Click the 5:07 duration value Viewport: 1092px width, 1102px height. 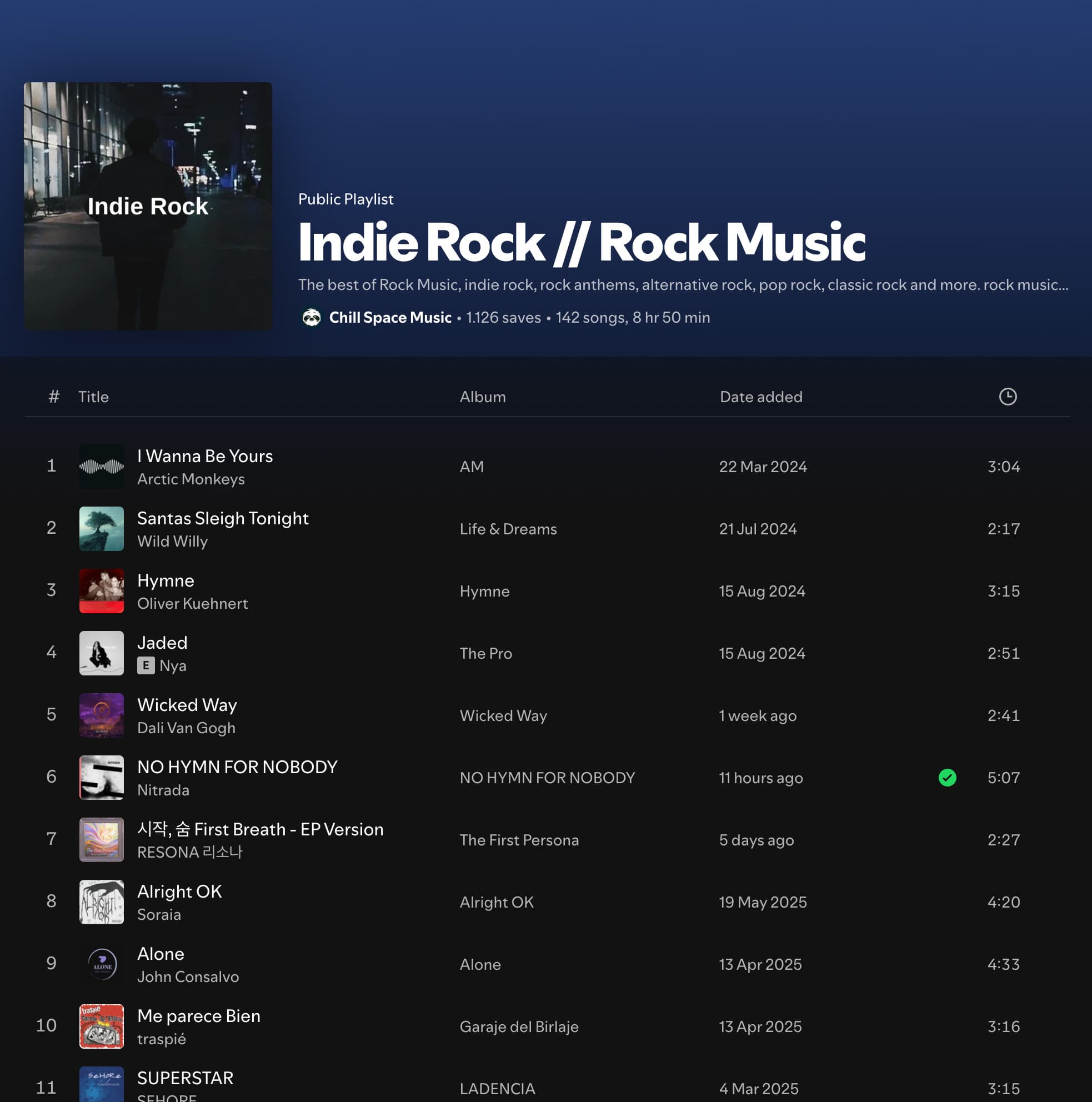click(x=1003, y=778)
